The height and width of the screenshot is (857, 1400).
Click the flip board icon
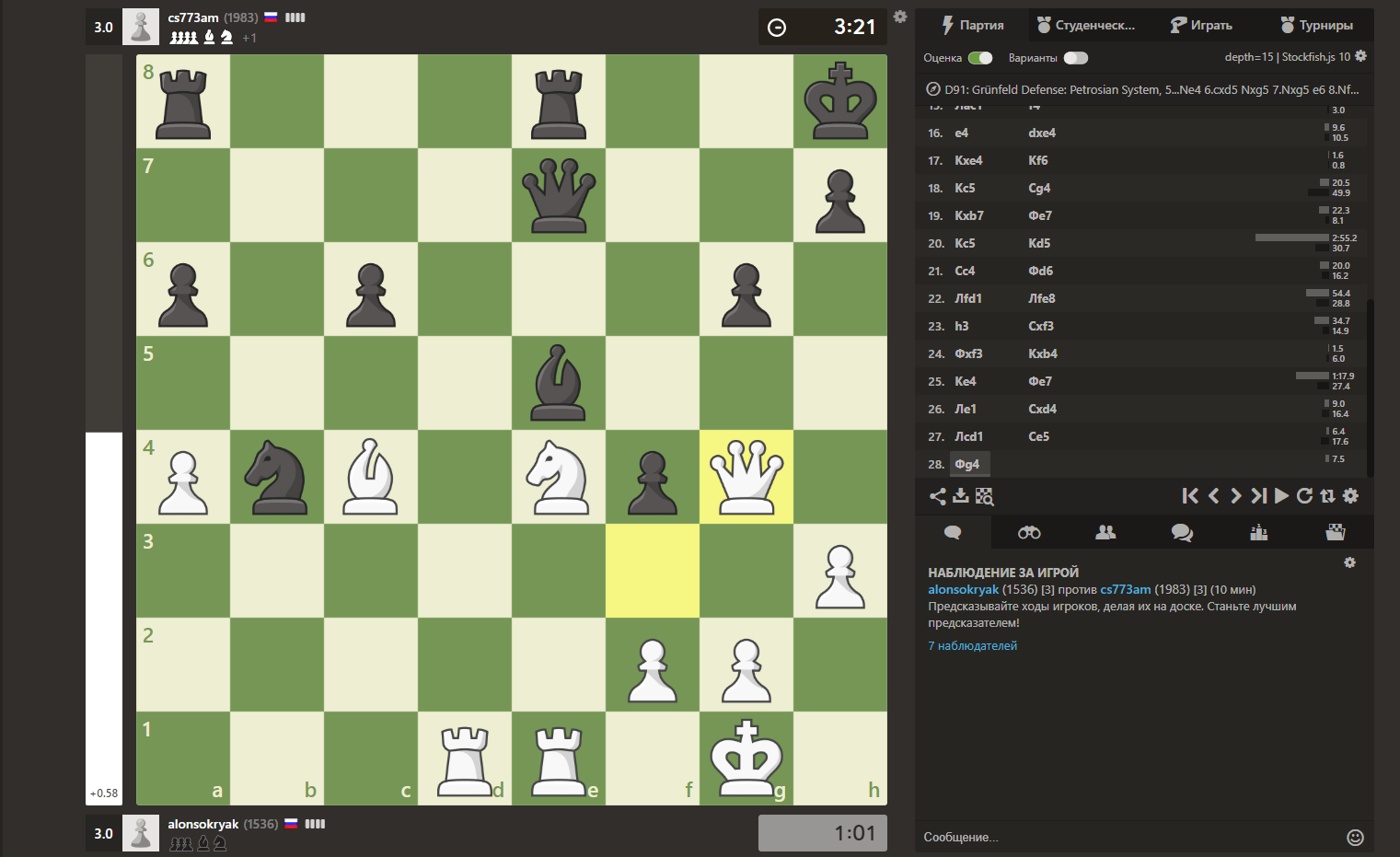1326,496
